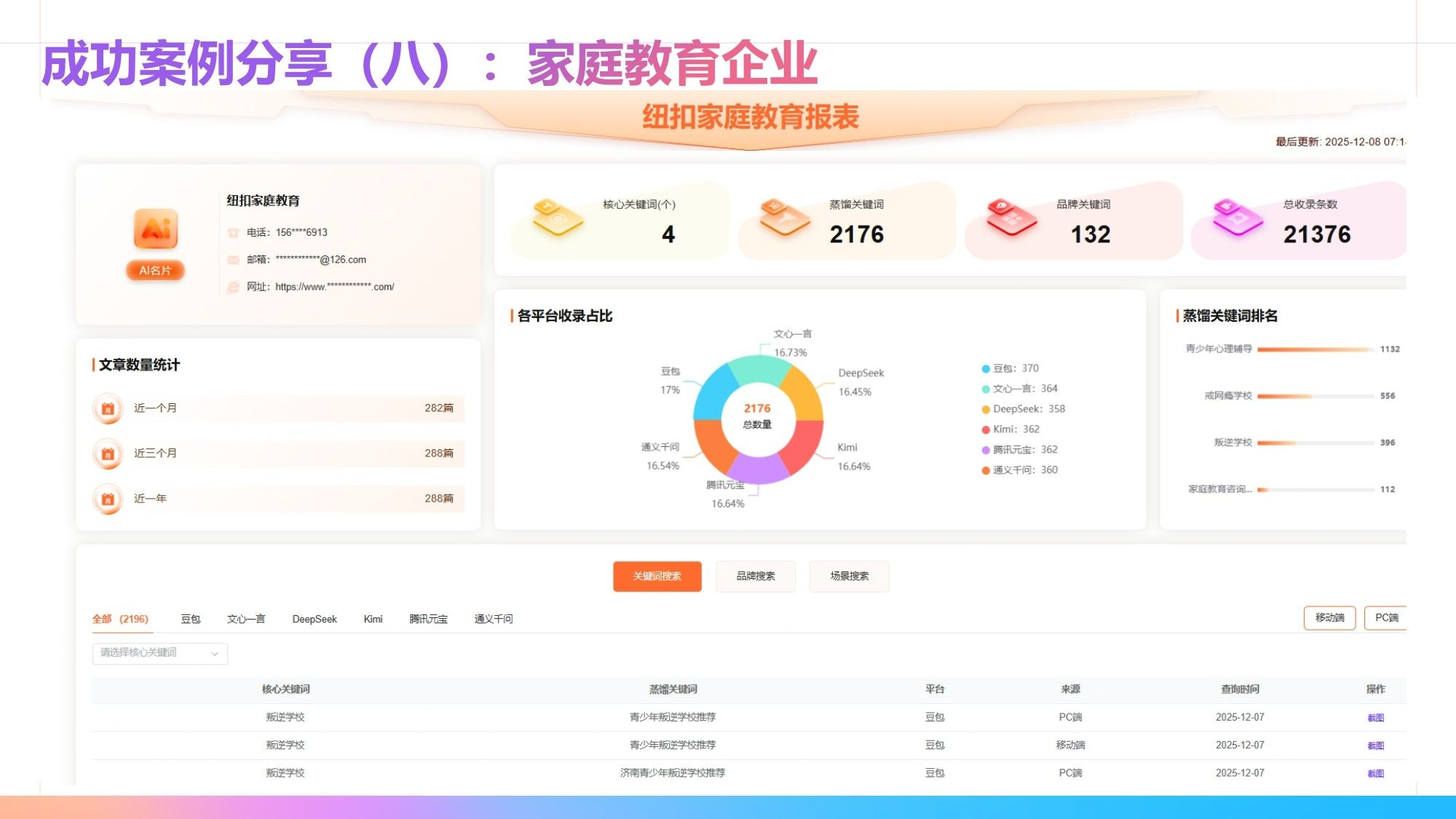1456x819 pixels.
Task: Click the calendar icon beside 近三个月
Action: pos(108,454)
